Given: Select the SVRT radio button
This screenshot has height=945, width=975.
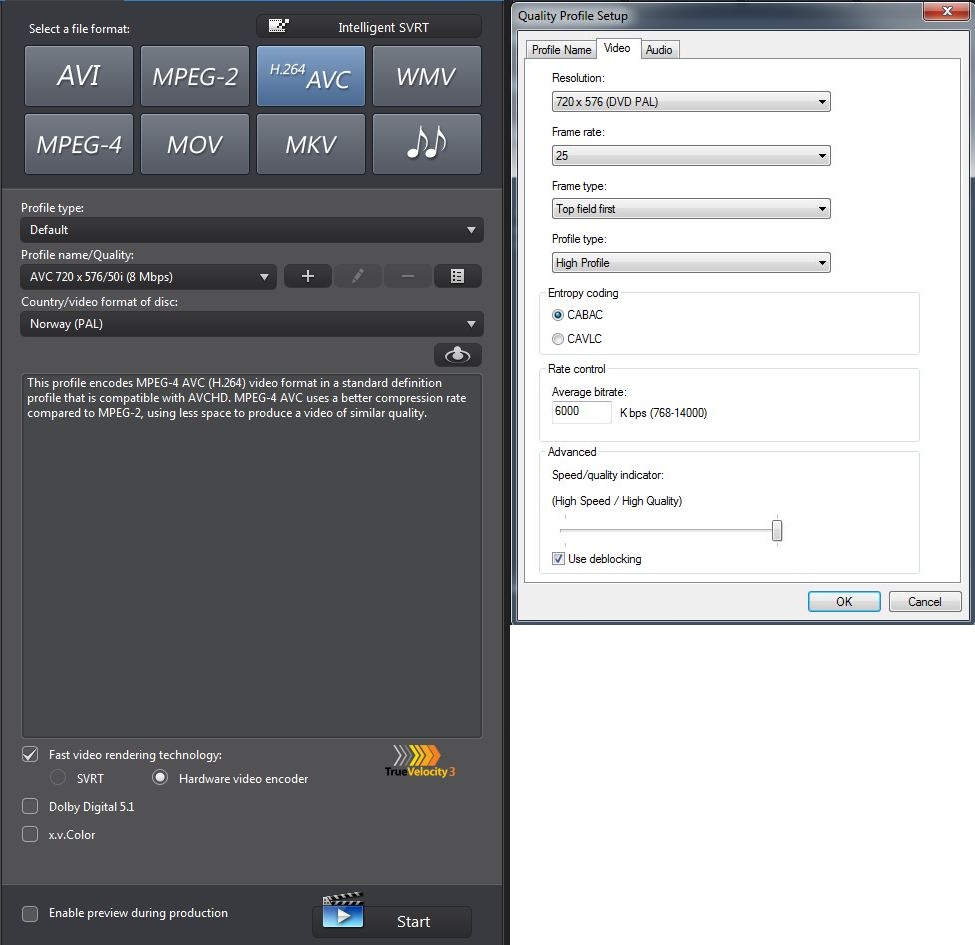Looking at the screenshot, I should [58, 778].
